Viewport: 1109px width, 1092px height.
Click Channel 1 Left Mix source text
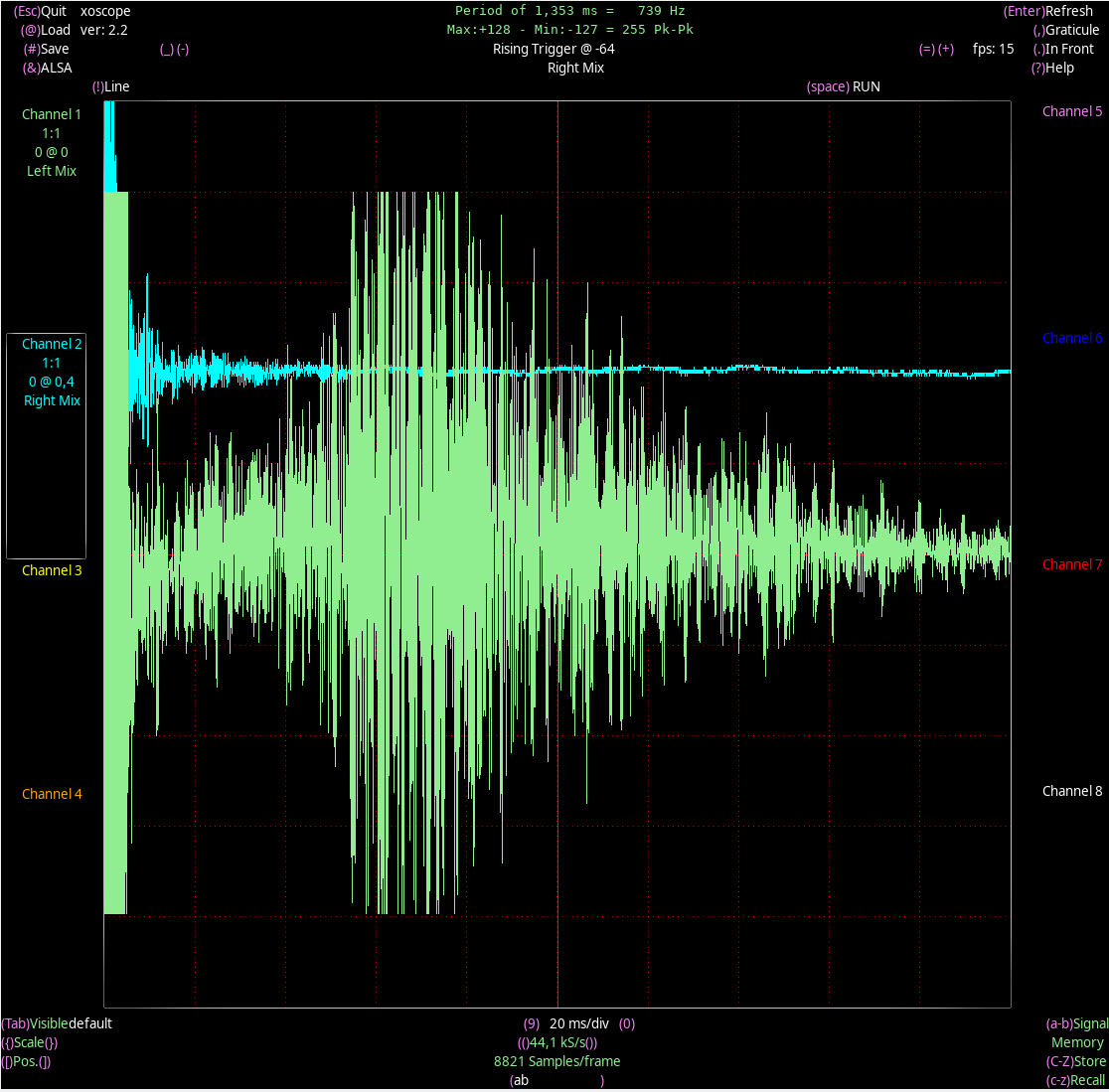tap(52, 171)
